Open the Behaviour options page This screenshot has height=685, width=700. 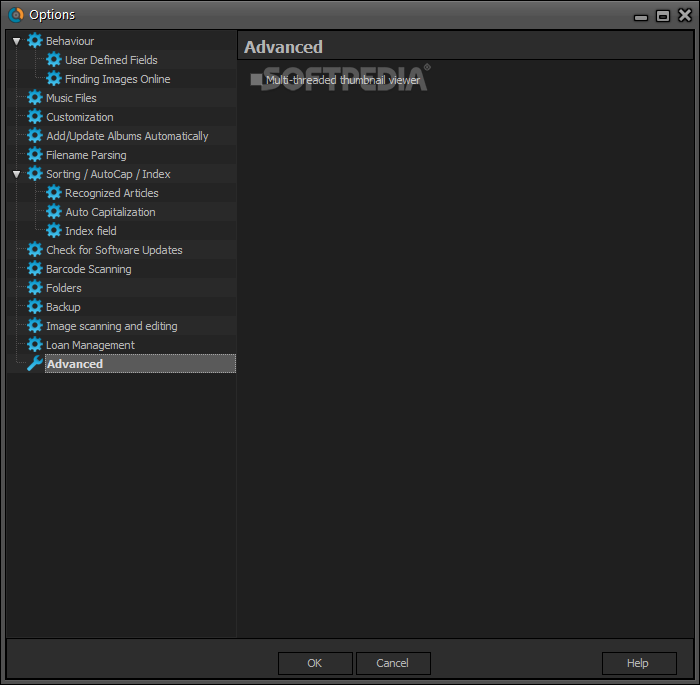[x=70, y=41]
